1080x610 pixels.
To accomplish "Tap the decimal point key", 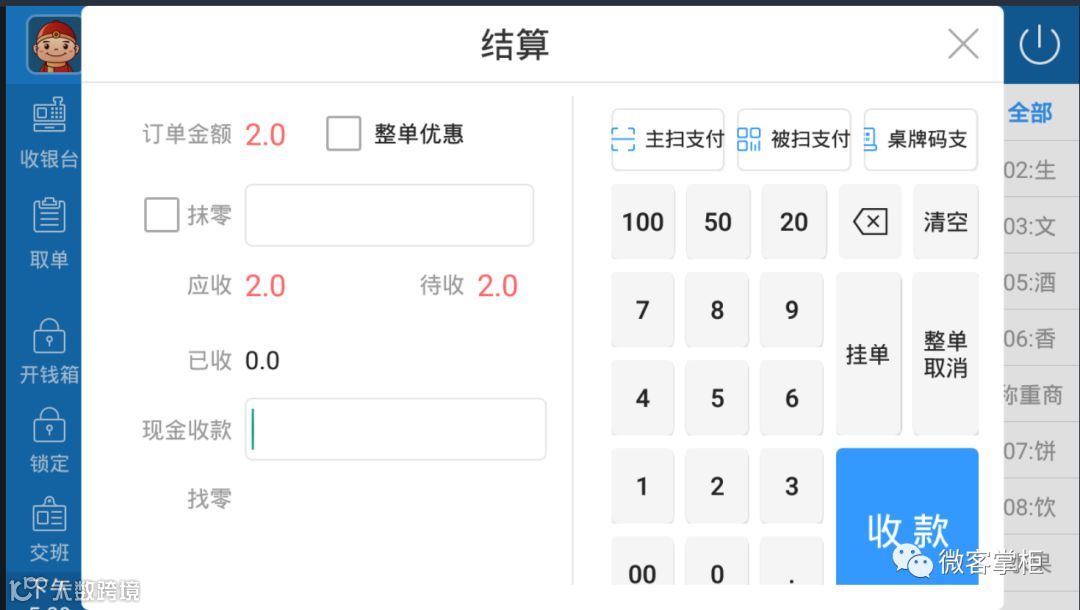I will pyautogui.click(x=792, y=562).
